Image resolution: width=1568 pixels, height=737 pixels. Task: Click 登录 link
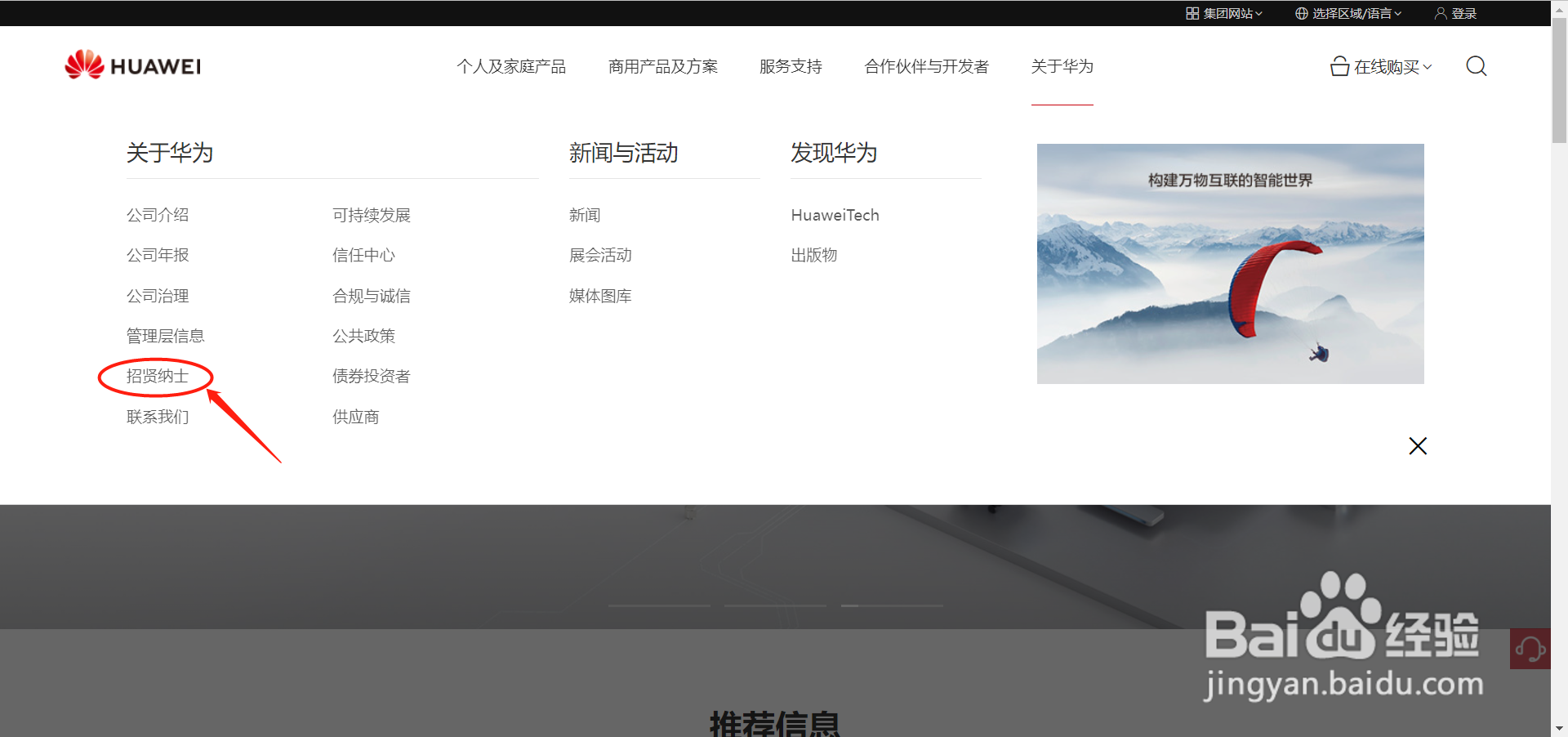[1463, 13]
